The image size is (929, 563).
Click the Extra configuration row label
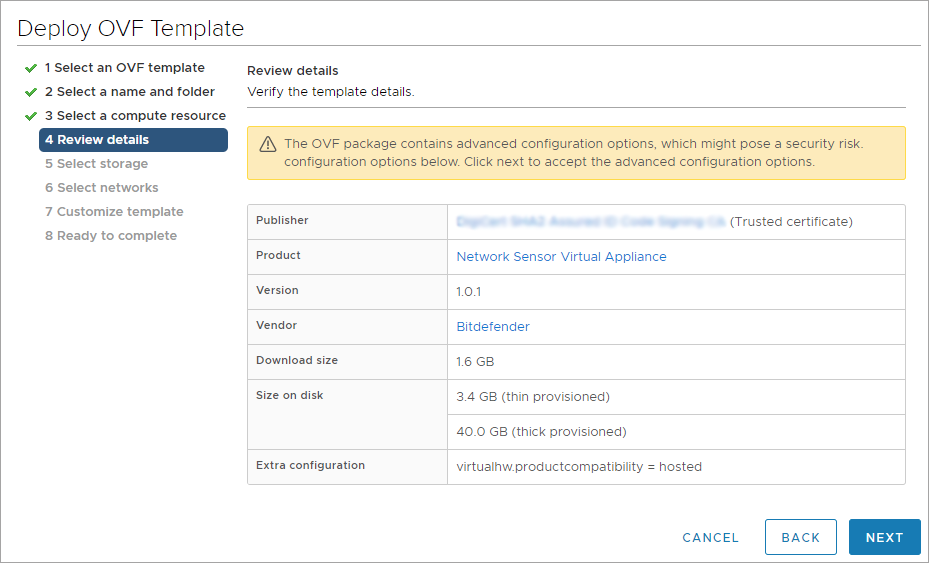[310, 465]
